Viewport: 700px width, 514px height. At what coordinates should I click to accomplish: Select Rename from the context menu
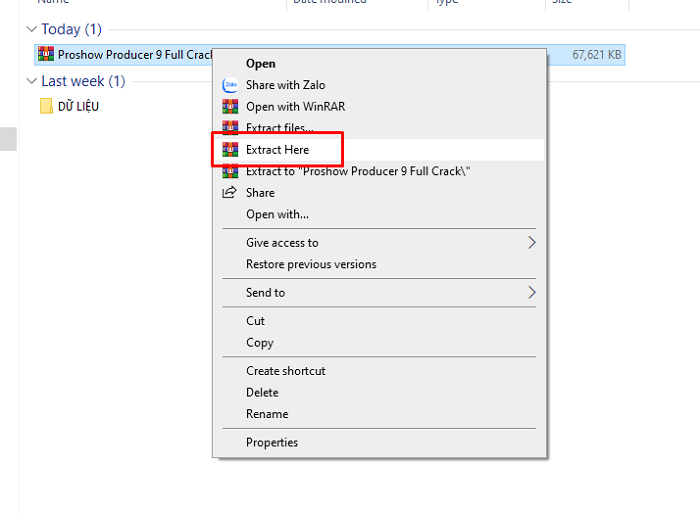(x=379, y=414)
